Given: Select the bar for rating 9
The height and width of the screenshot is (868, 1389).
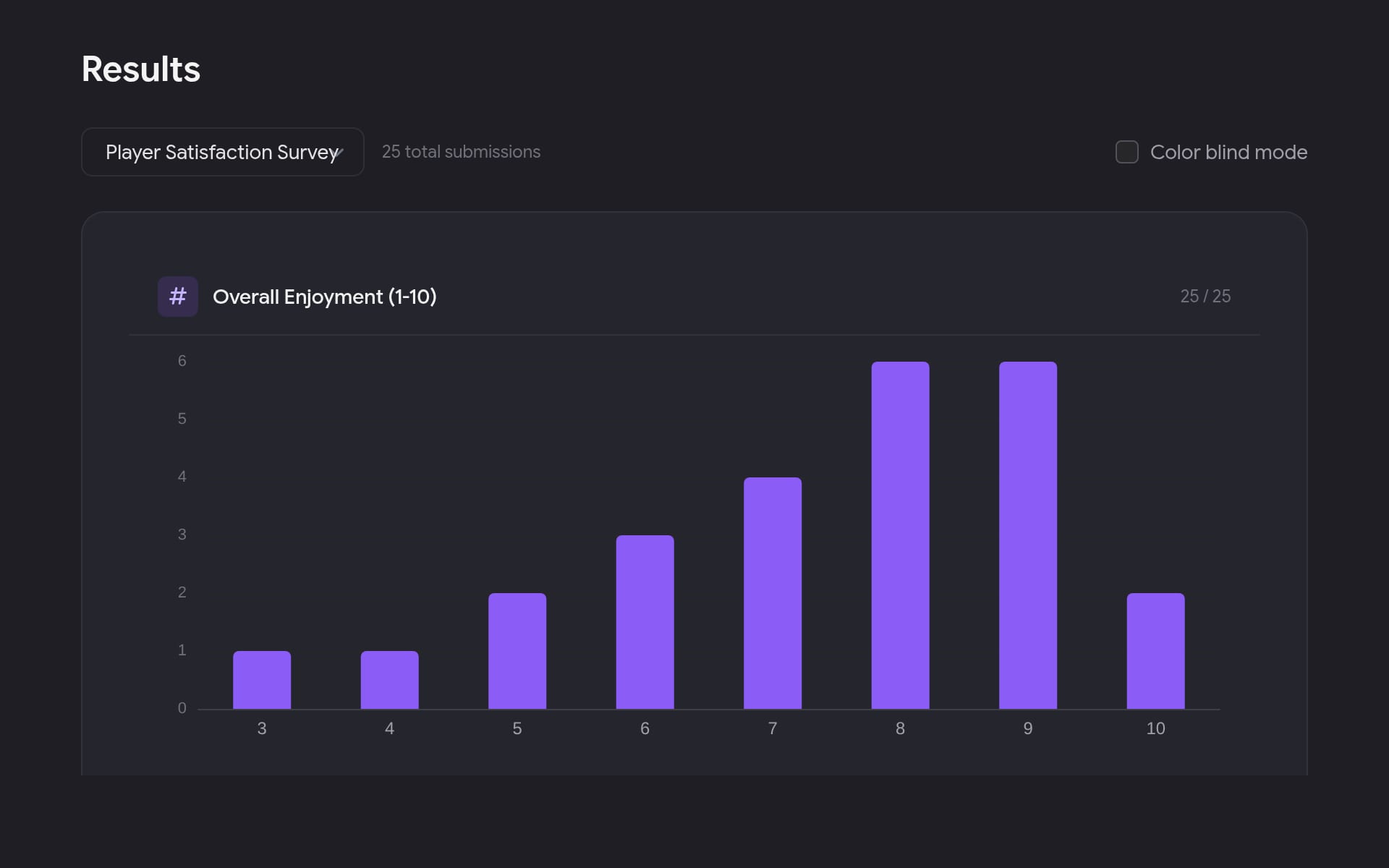Looking at the screenshot, I should click(1028, 535).
